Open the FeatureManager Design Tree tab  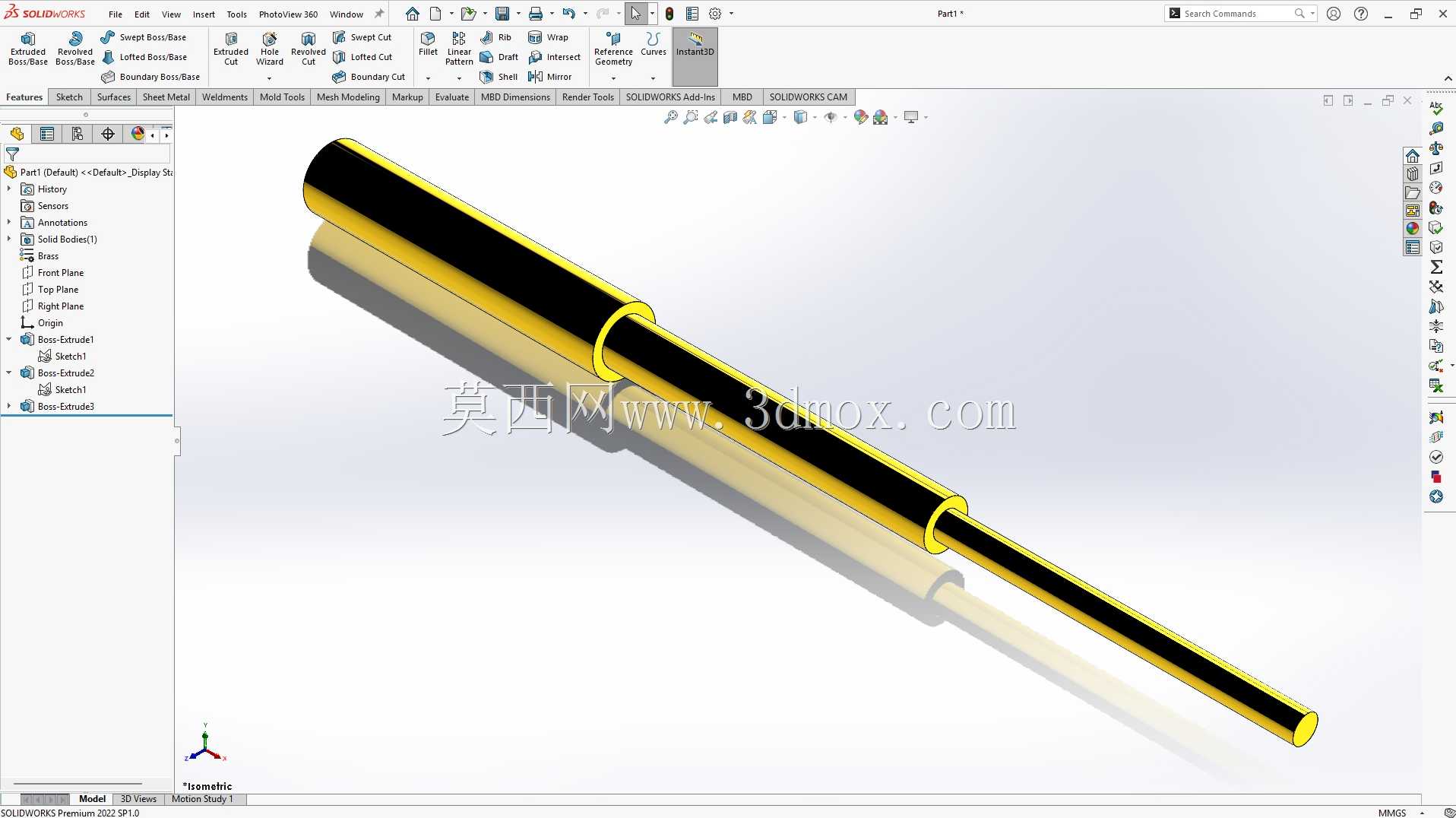point(17,135)
